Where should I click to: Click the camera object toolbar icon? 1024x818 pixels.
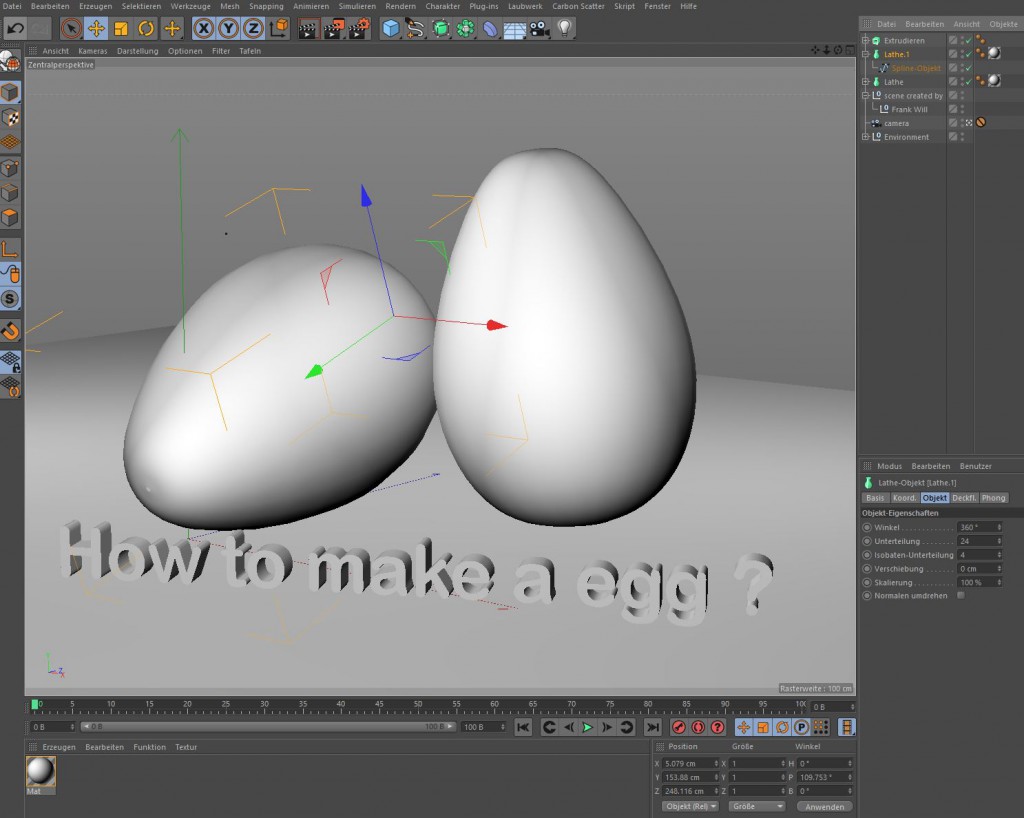540,29
